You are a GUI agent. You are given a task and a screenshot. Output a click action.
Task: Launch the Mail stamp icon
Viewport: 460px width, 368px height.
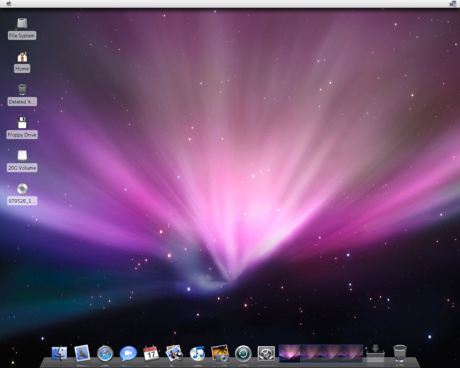click(x=82, y=353)
